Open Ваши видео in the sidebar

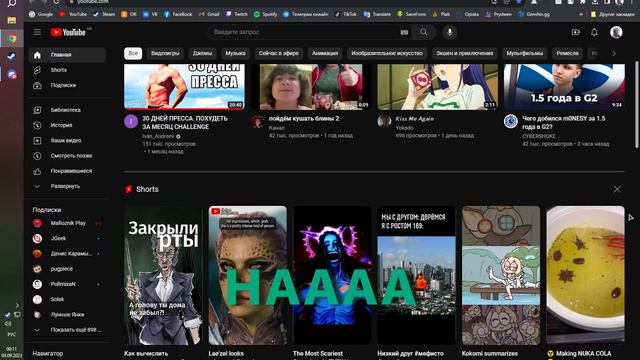point(67,140)
